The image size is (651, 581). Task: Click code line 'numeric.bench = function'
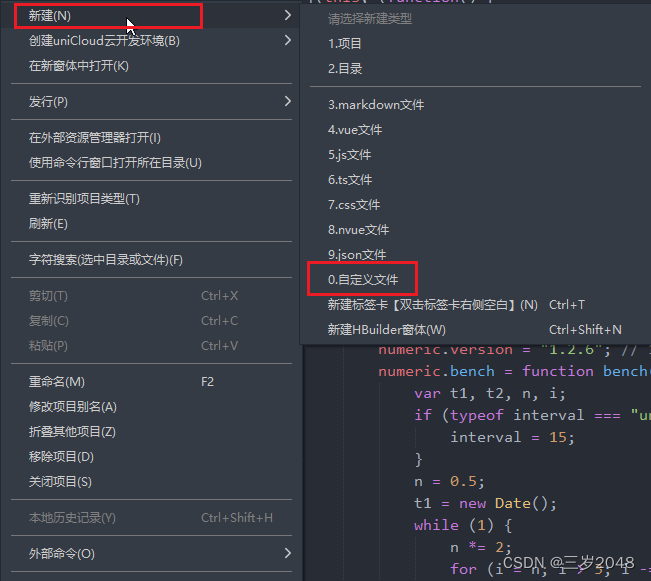pyautogui.click(x=514, y=371)
